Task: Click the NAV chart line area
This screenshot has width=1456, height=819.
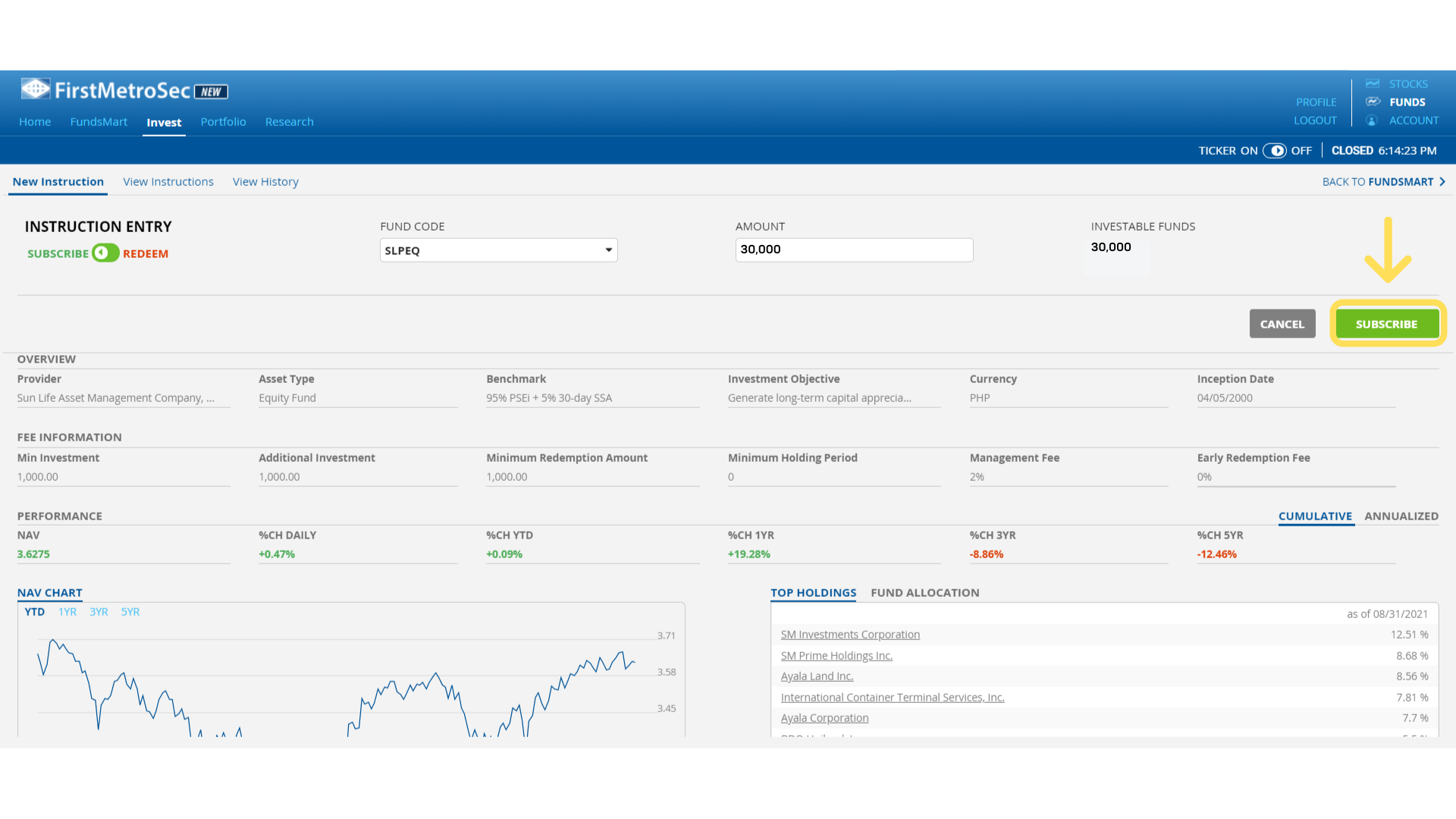Action: 336,686
